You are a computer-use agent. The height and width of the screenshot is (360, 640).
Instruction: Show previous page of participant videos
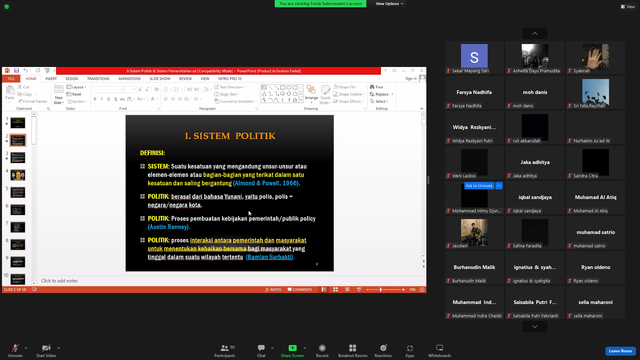pyautogui.click(x=535, y=33)
